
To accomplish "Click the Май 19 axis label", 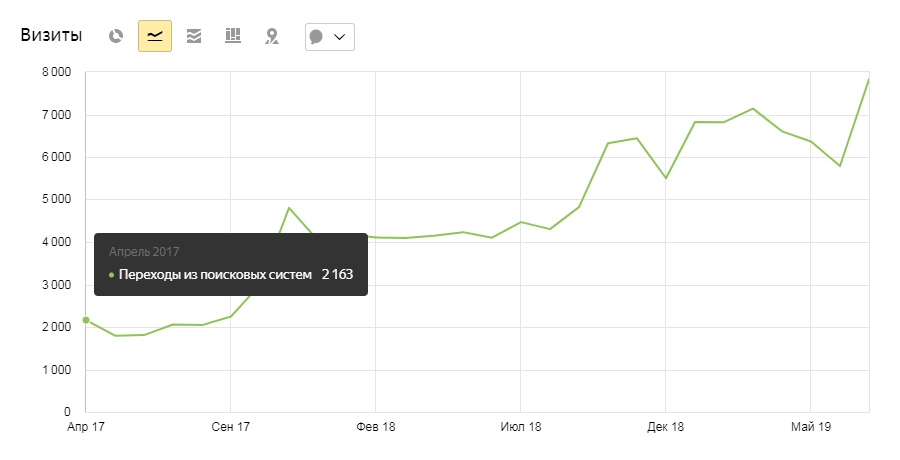I will (x=809, y=427).
